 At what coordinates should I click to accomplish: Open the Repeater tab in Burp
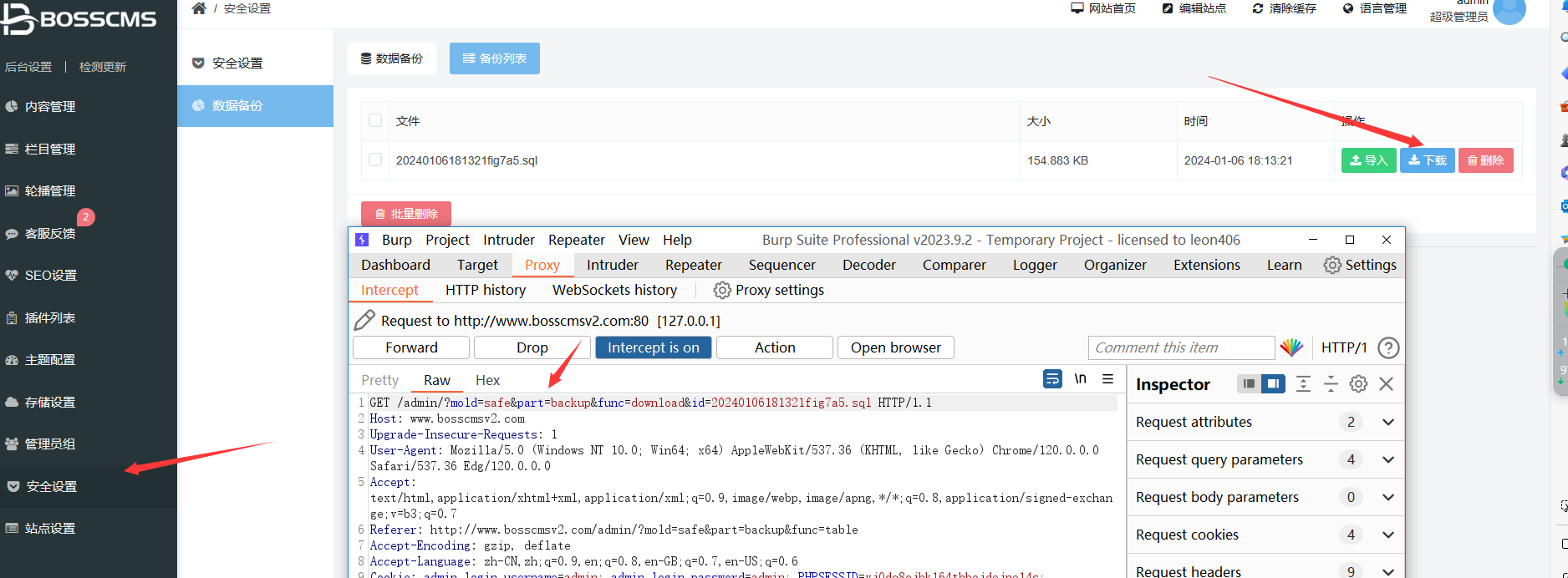[693, 265]
